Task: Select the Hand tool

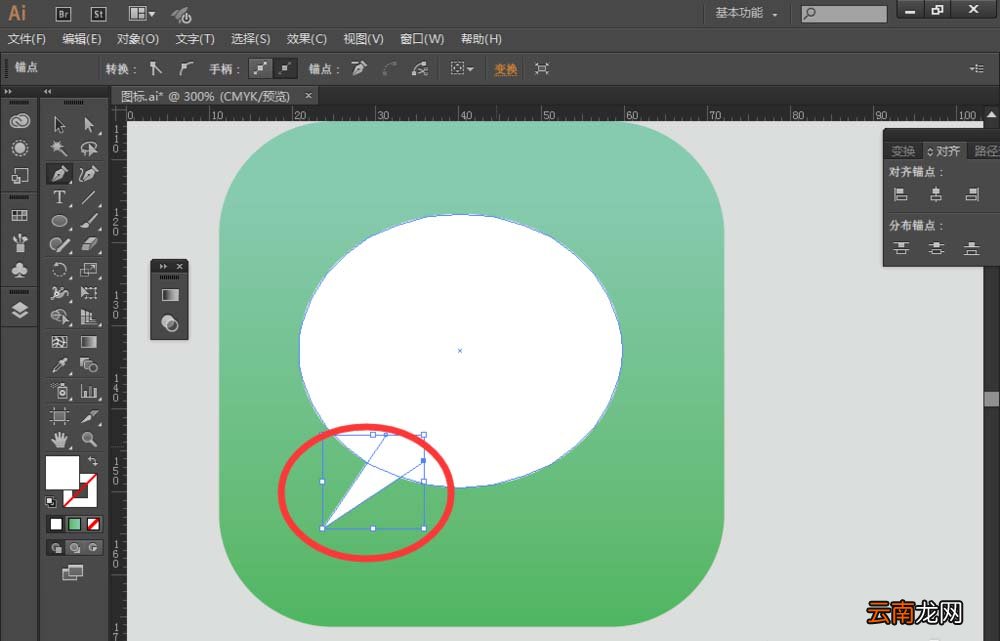Action: point(59,439)
